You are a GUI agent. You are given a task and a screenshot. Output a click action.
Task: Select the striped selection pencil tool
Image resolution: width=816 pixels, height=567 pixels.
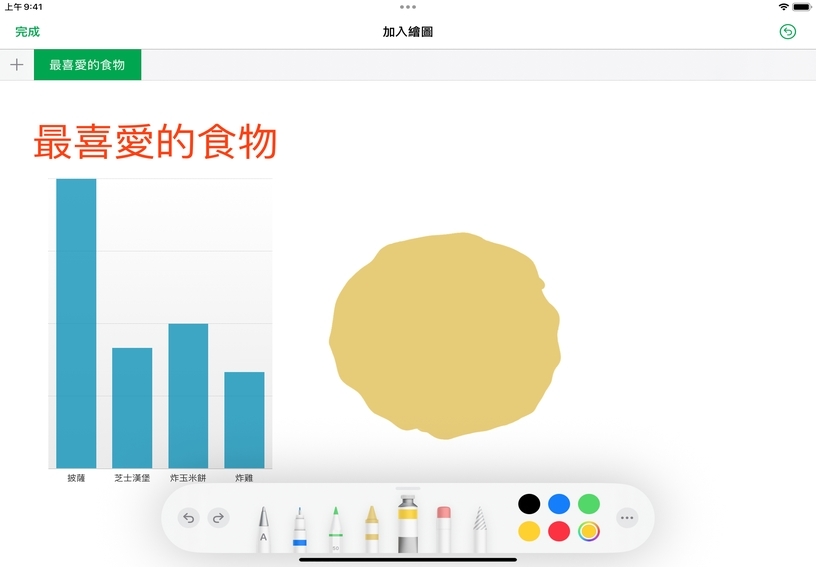(479, 529)
